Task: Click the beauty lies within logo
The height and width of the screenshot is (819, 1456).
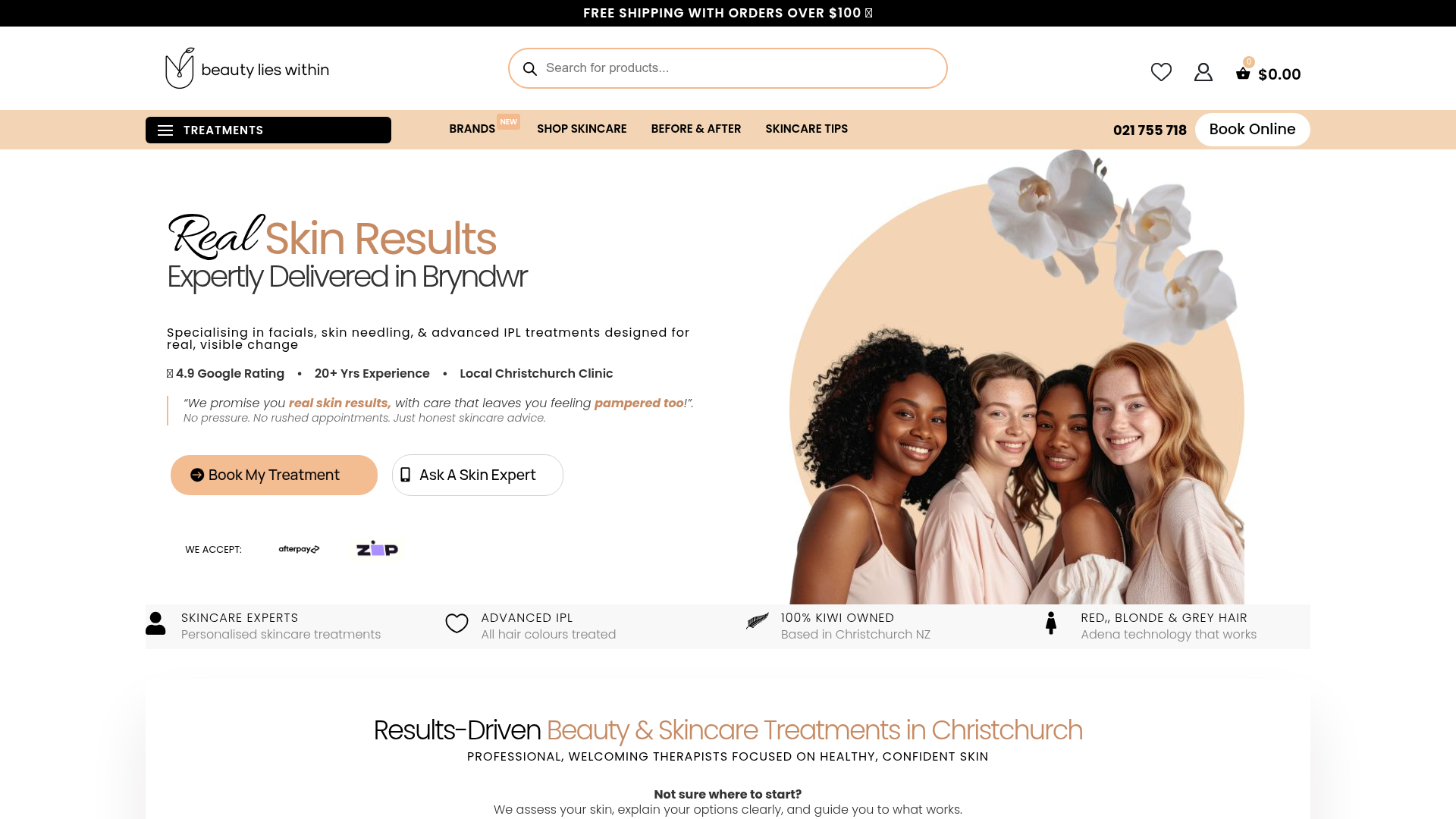Action: [x=246, y=68]
